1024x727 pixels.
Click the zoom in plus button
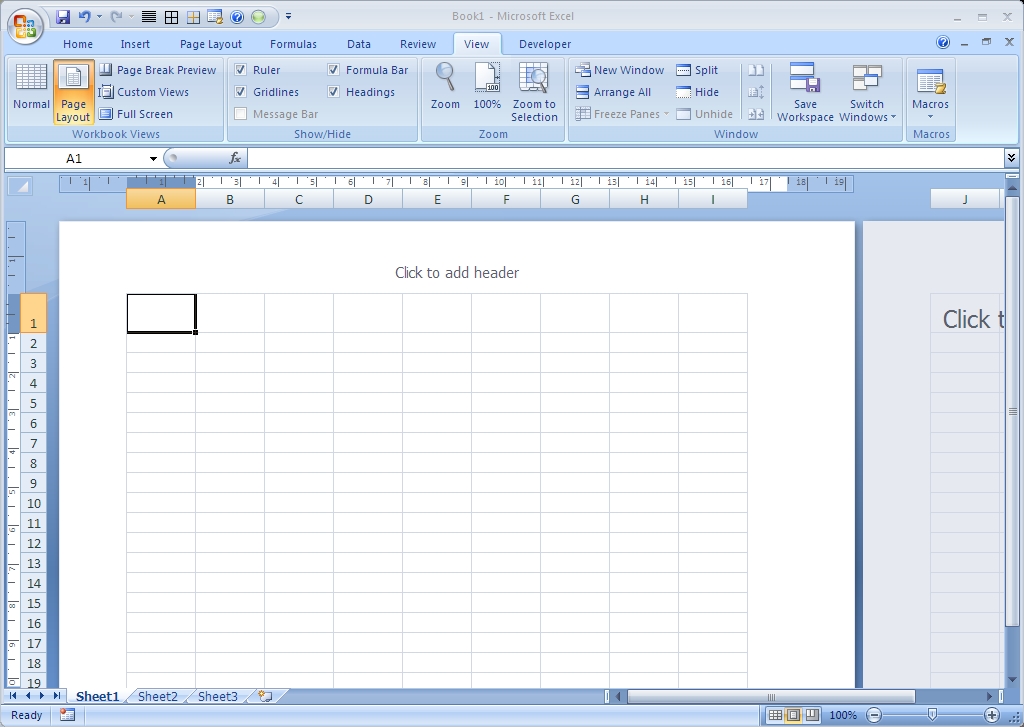pos(991,715)
